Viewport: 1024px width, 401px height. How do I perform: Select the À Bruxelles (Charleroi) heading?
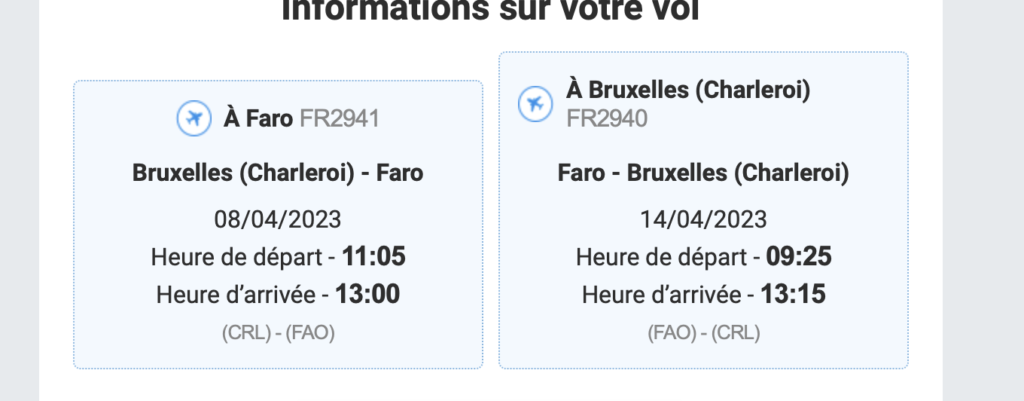[x=688, y=89]
